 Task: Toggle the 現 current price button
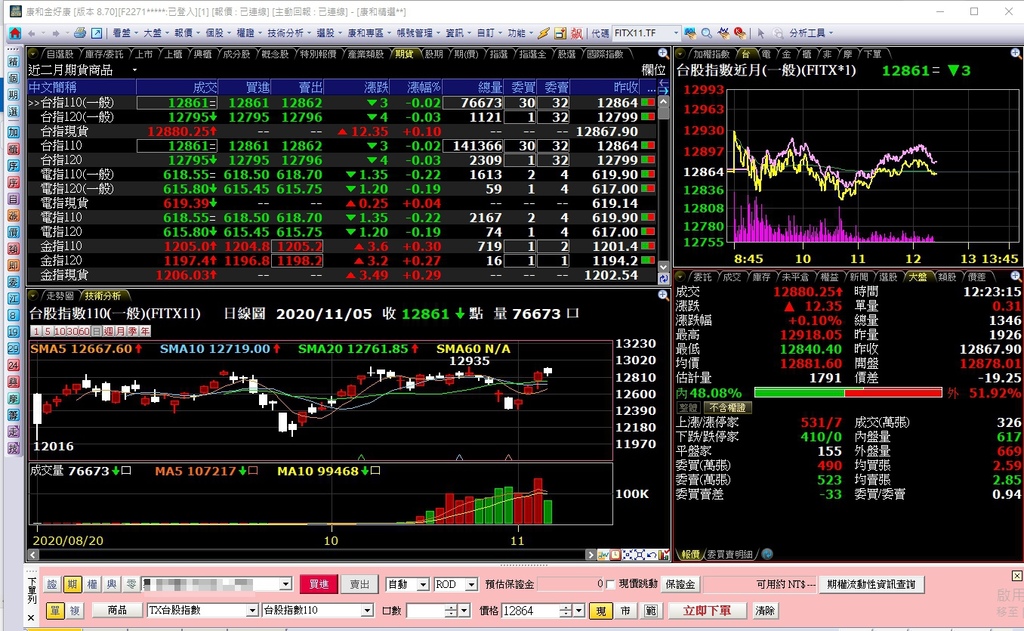point(601,611)
